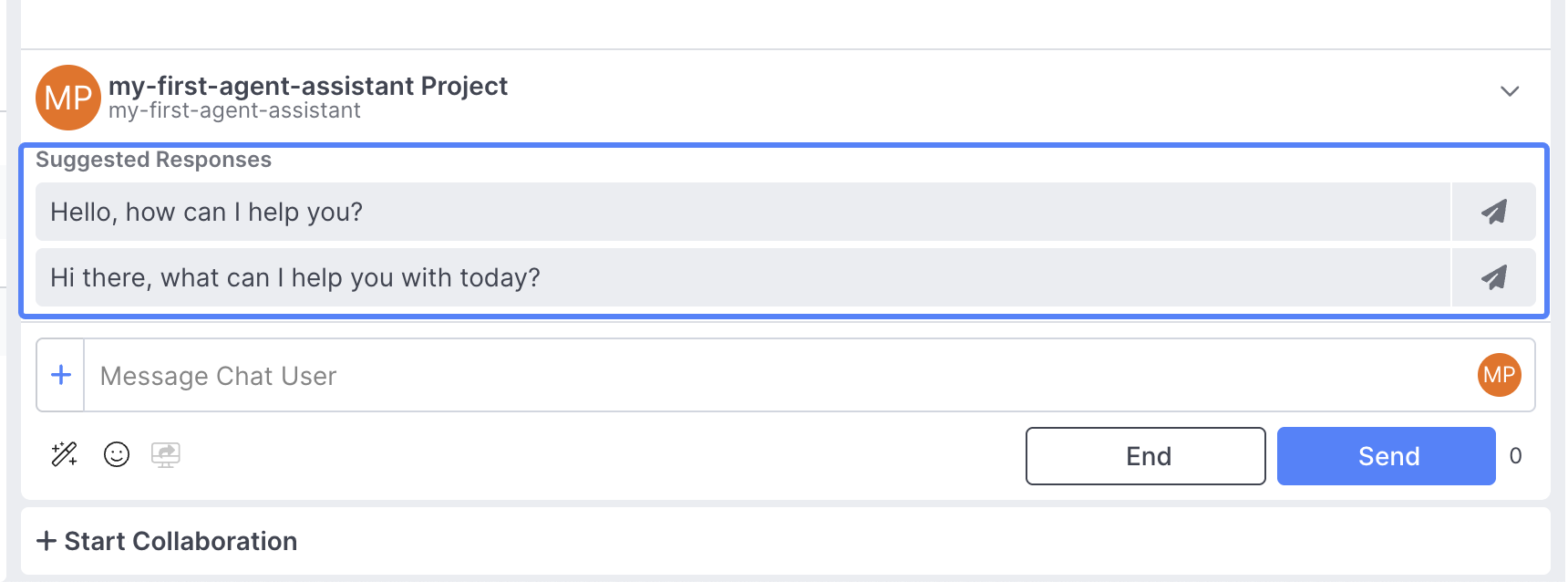Viewport: 1568px width, 582px height.
Task: Send the "Hello, how can I help you?" suggestion using its paper plane icon
Action: click(1493, 213)
